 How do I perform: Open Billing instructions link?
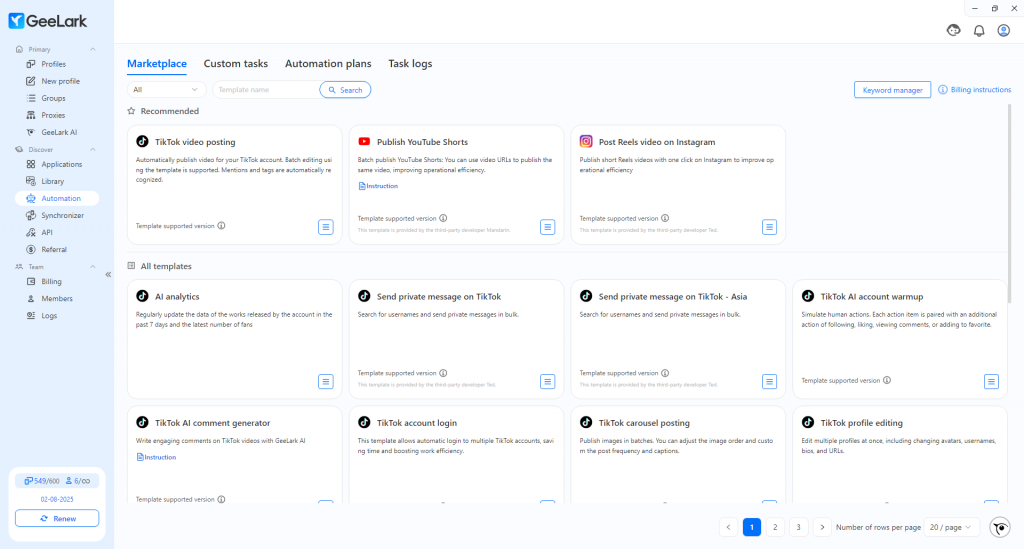click(x=974, y=89)
